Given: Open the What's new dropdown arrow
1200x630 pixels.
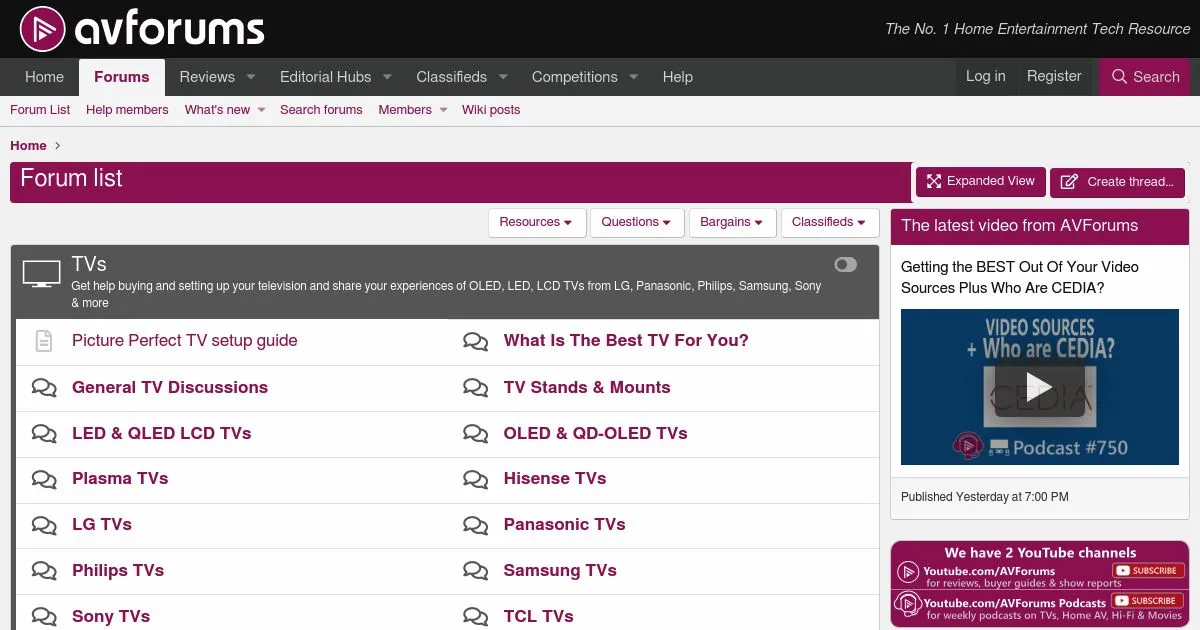Looking at the screenshot, I should click(261, 110).
